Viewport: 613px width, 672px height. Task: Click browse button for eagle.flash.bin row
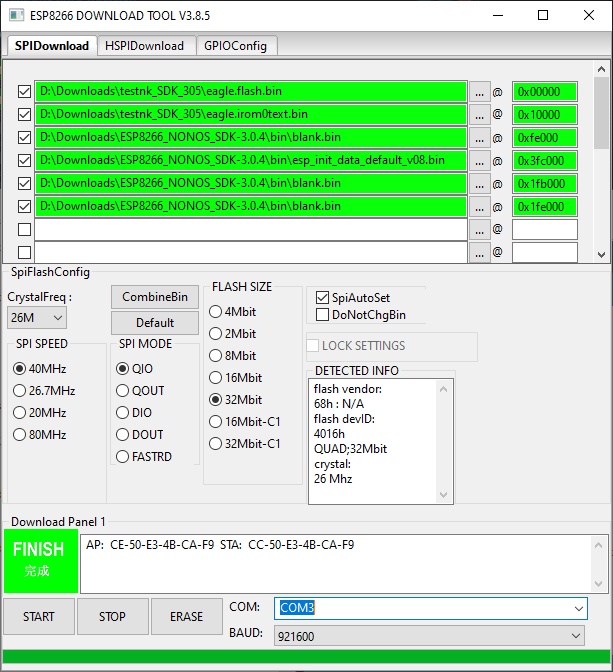479,92
